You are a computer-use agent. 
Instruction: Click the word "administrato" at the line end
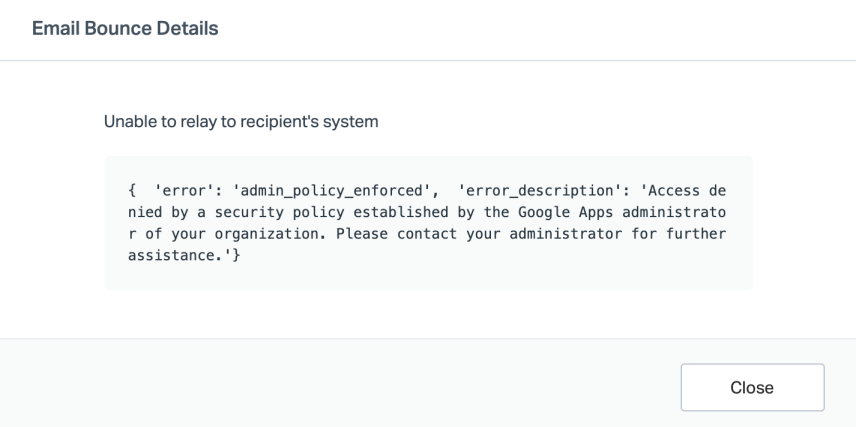point(678,212)
